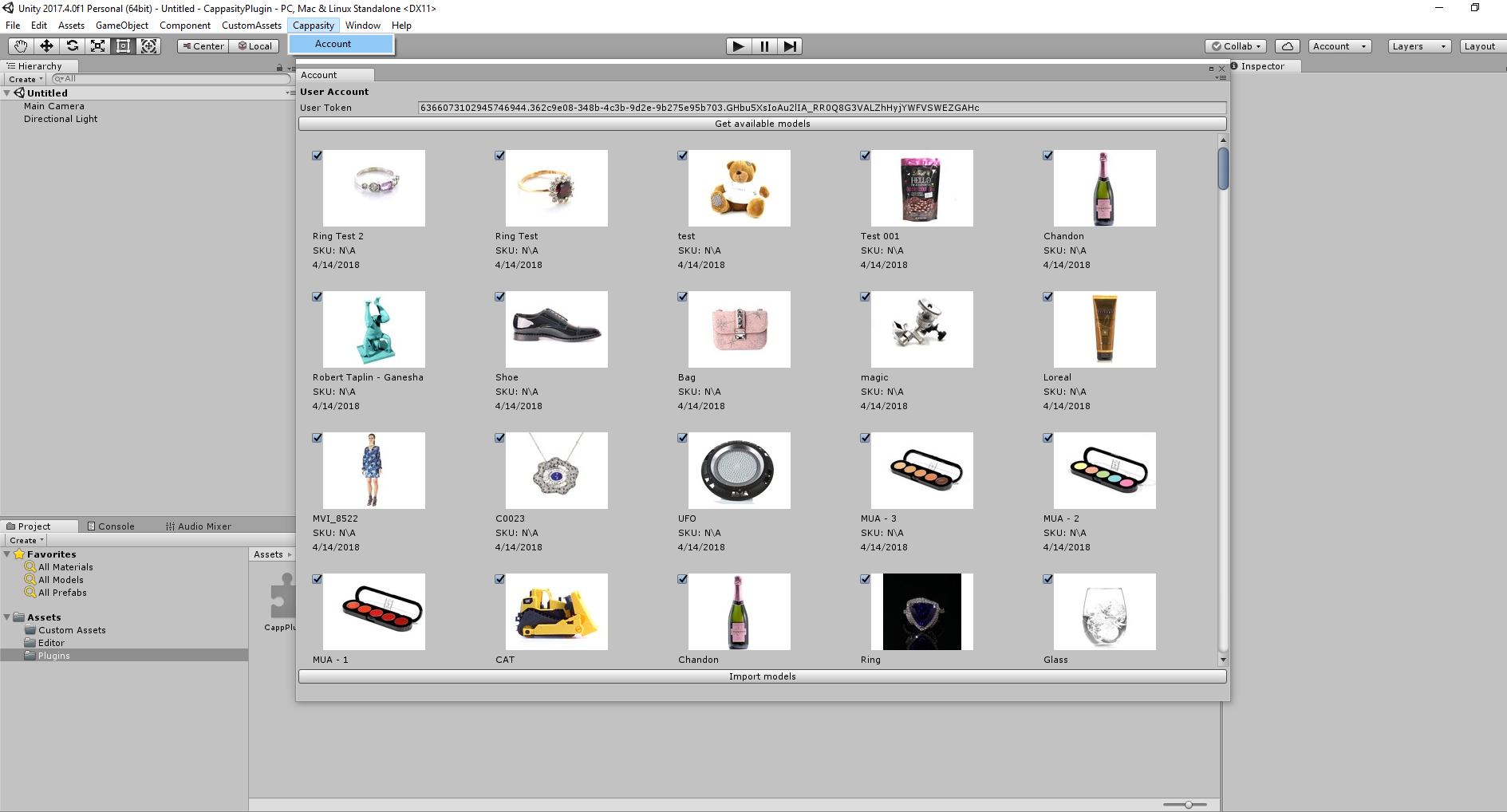Open the Collab dropdown
Viewport: 1507px width, 812px height.
tap(1236, 46)
